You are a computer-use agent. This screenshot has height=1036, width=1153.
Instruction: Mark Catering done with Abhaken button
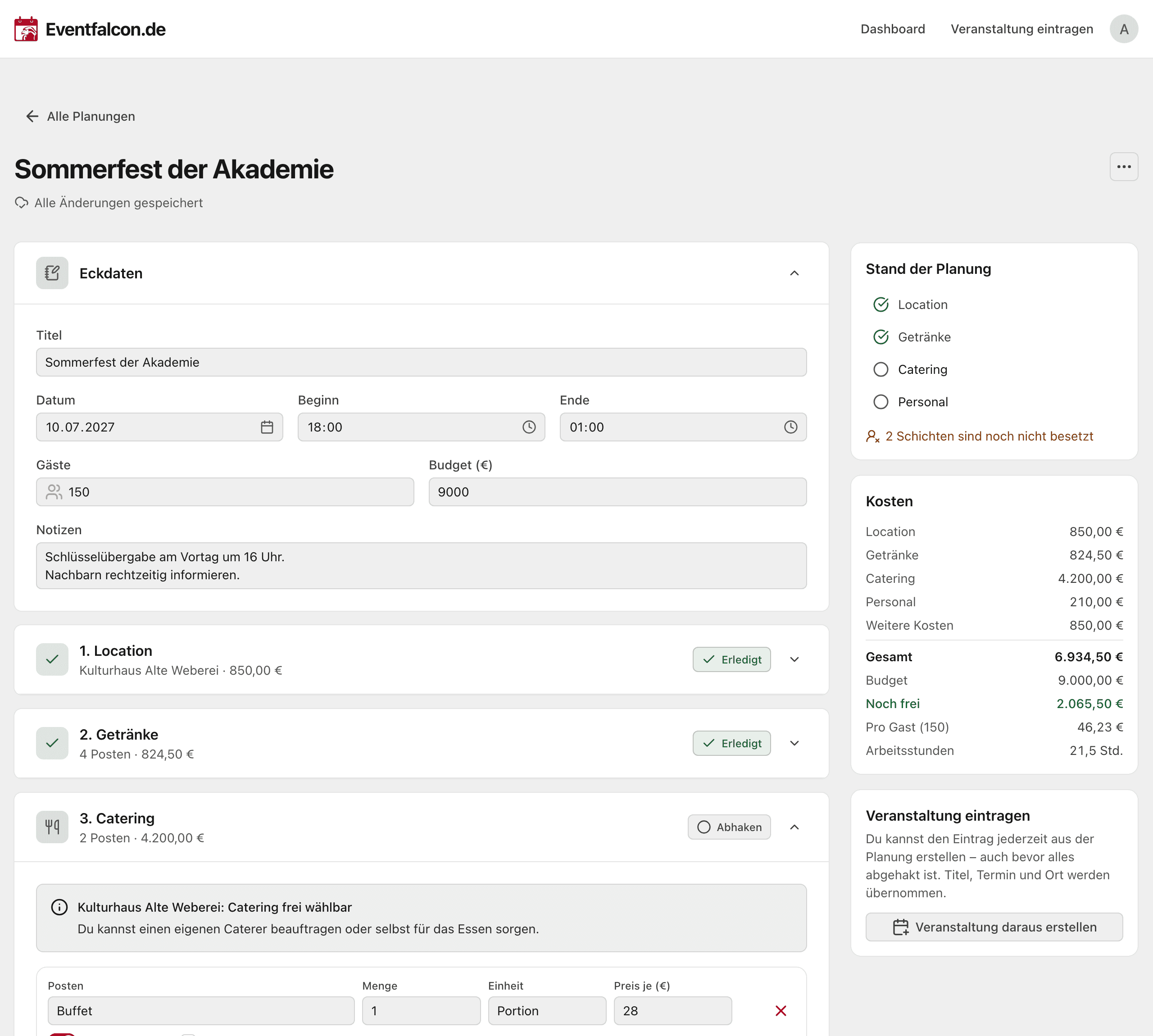point(729,827)
